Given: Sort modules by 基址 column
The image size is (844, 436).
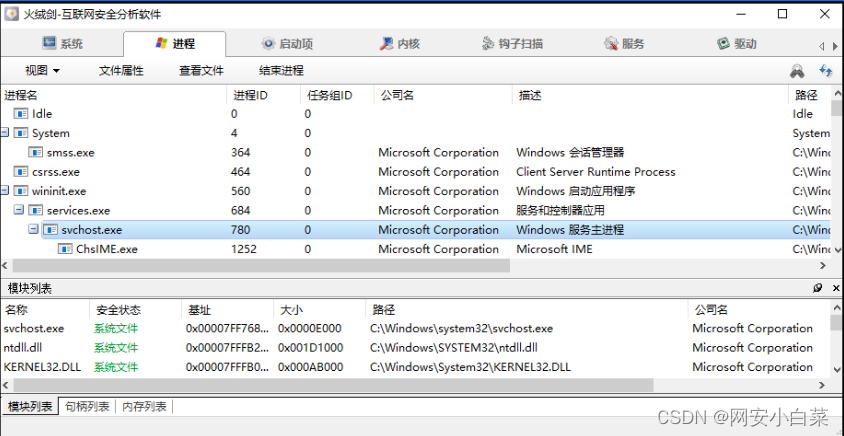Looking at the screenshot, I should coord(228,310).
